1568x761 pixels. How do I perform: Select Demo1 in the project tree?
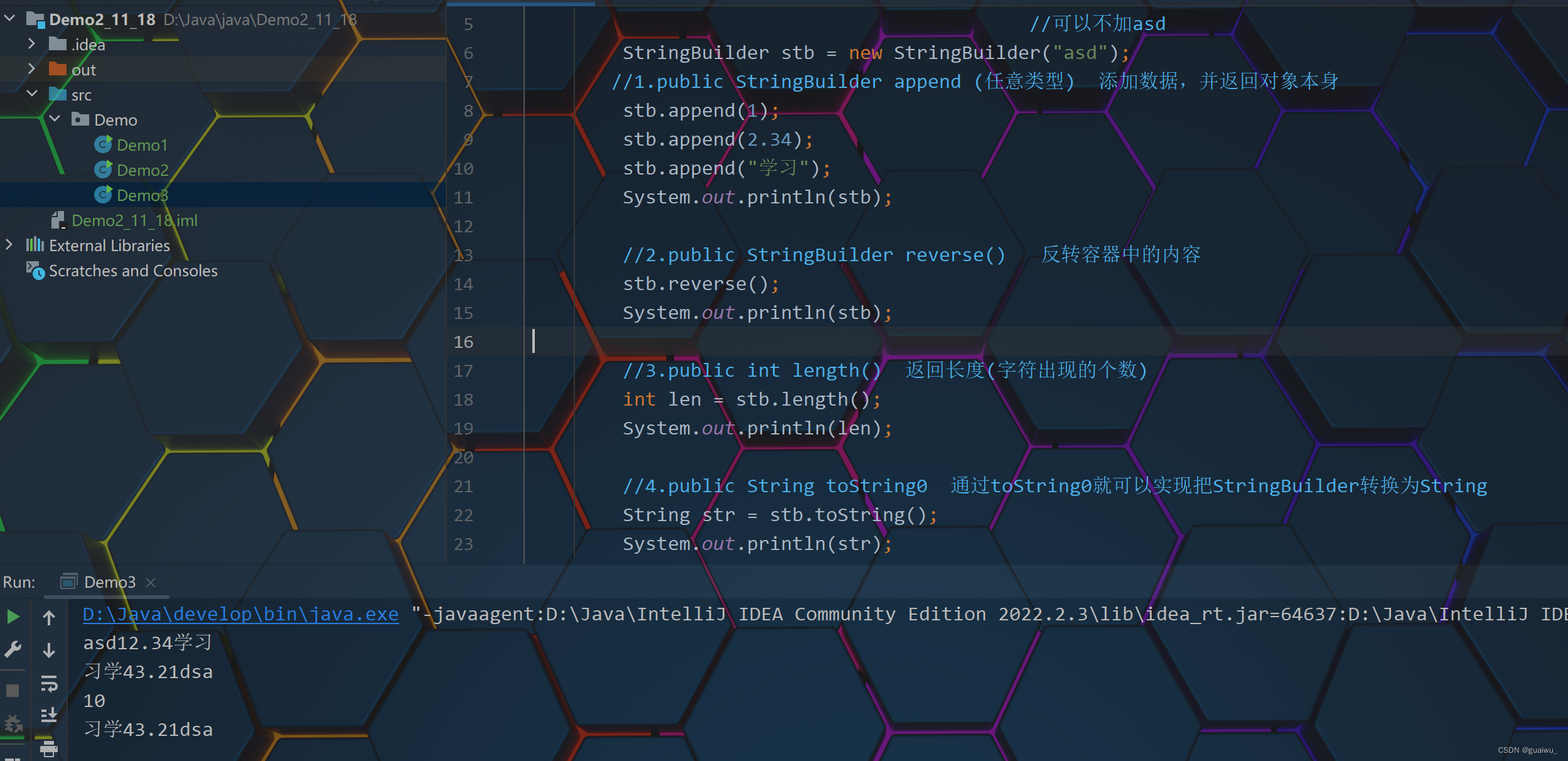(142, 144)
